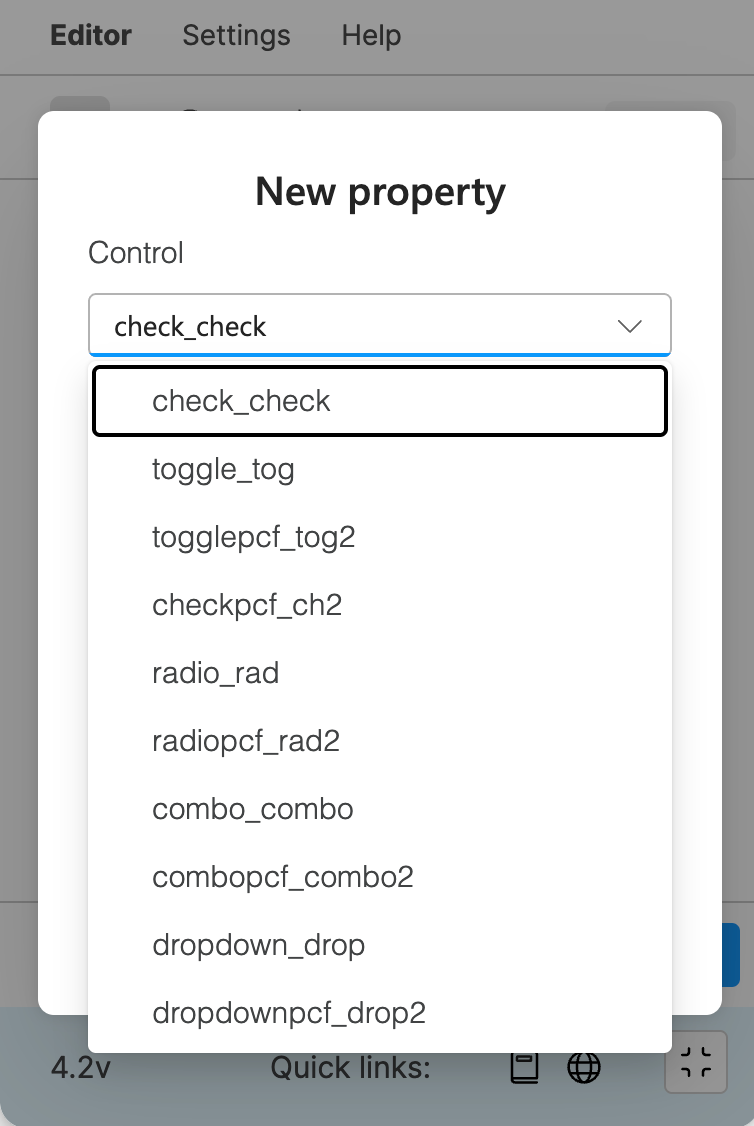Select dropdown_drop option
The height and width of the screenshot is (1126, 754).
380,945
